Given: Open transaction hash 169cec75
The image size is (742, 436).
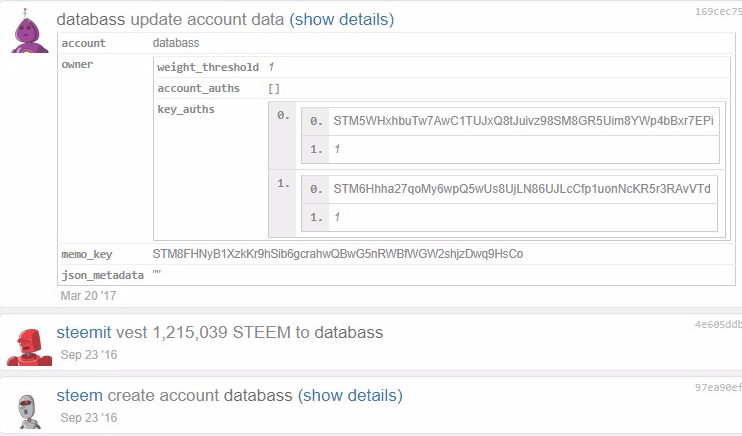Looking at the screenshot, I should (718, 12).
